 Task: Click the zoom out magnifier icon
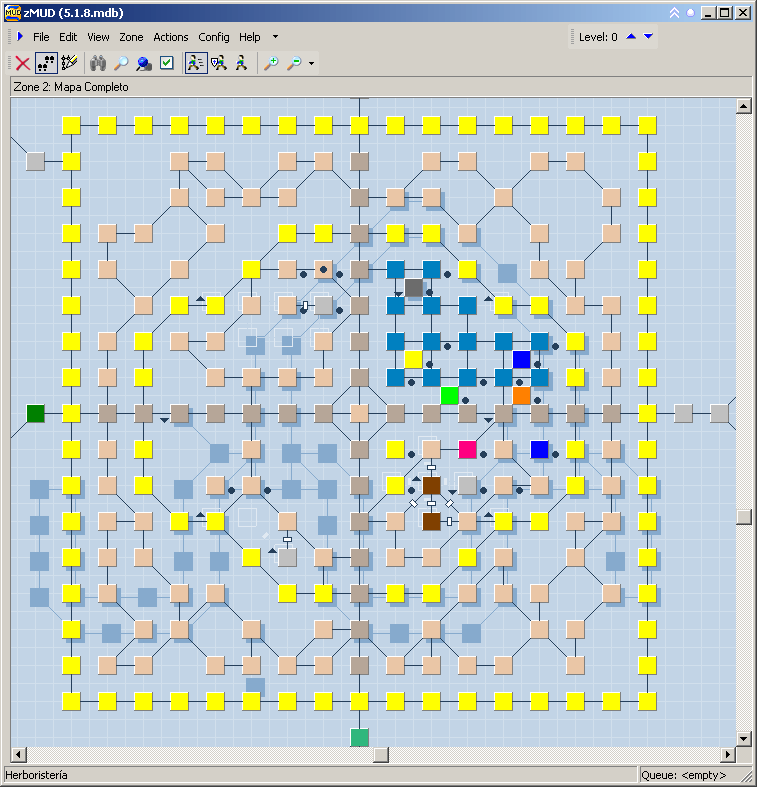(294, 63)
